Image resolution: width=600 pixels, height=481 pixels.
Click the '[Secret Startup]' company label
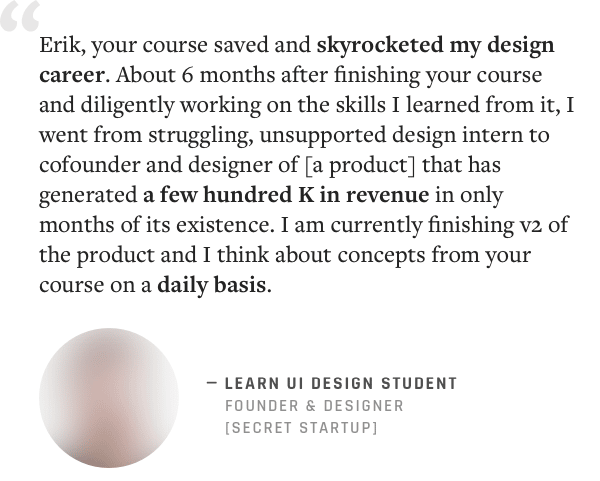(x=301, y=428)
